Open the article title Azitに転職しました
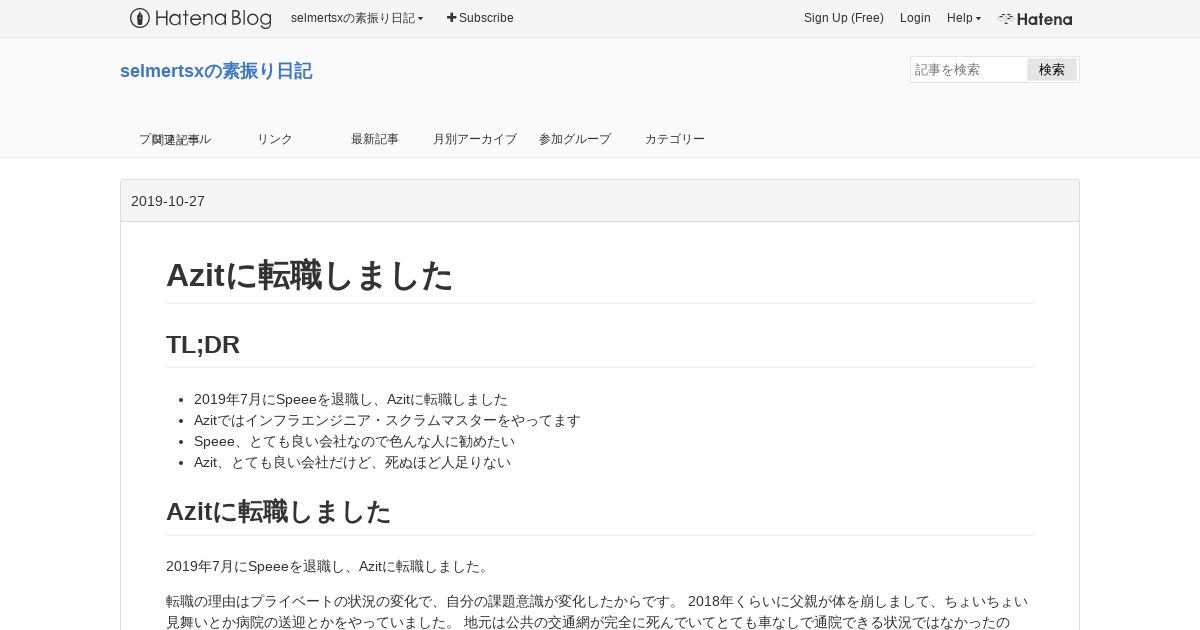1200x630 pixels. (309, 275)
